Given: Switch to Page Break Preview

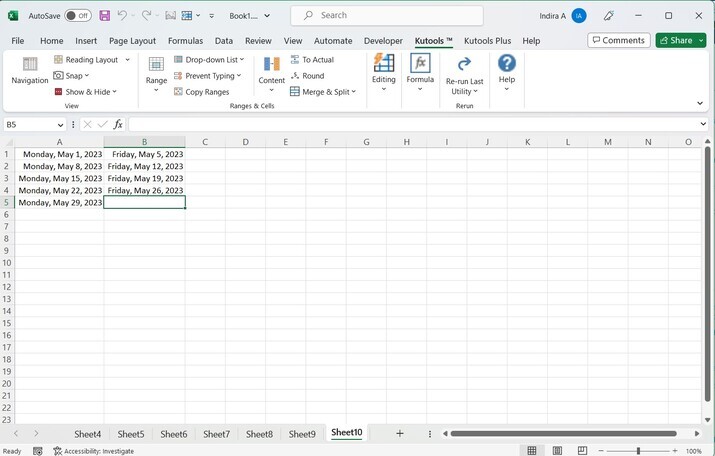Looking at the screenshot, I should [x=582, y=451].
